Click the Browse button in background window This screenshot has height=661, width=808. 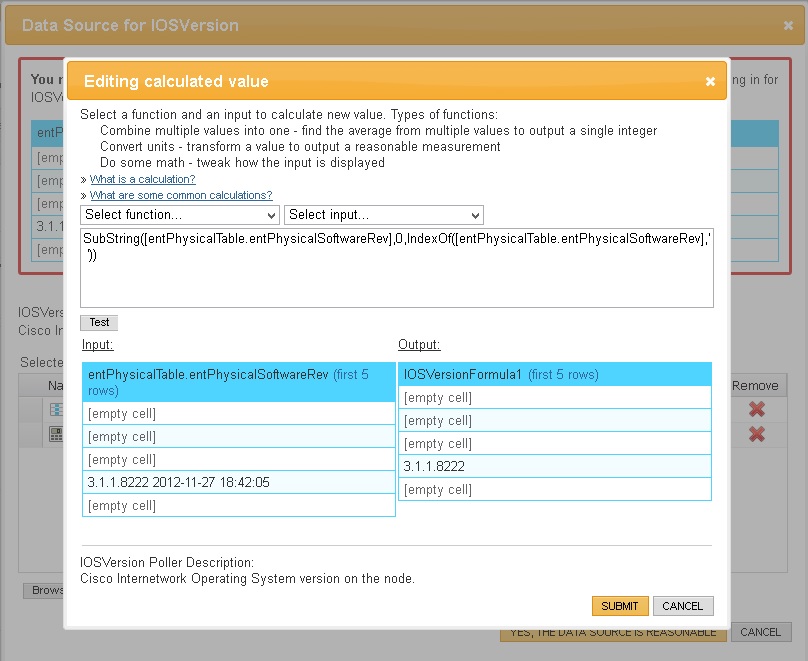coord(44,590)
